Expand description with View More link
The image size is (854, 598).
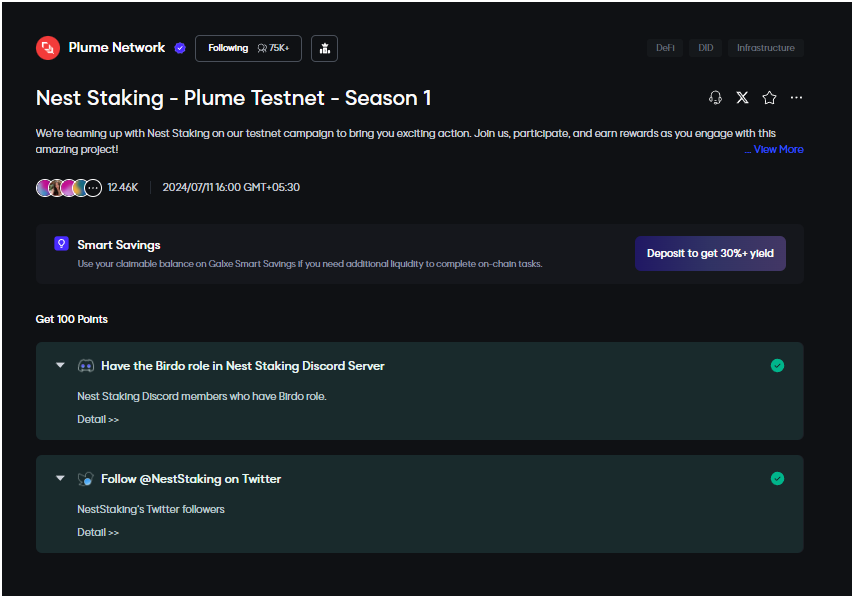tap(774, 149)
